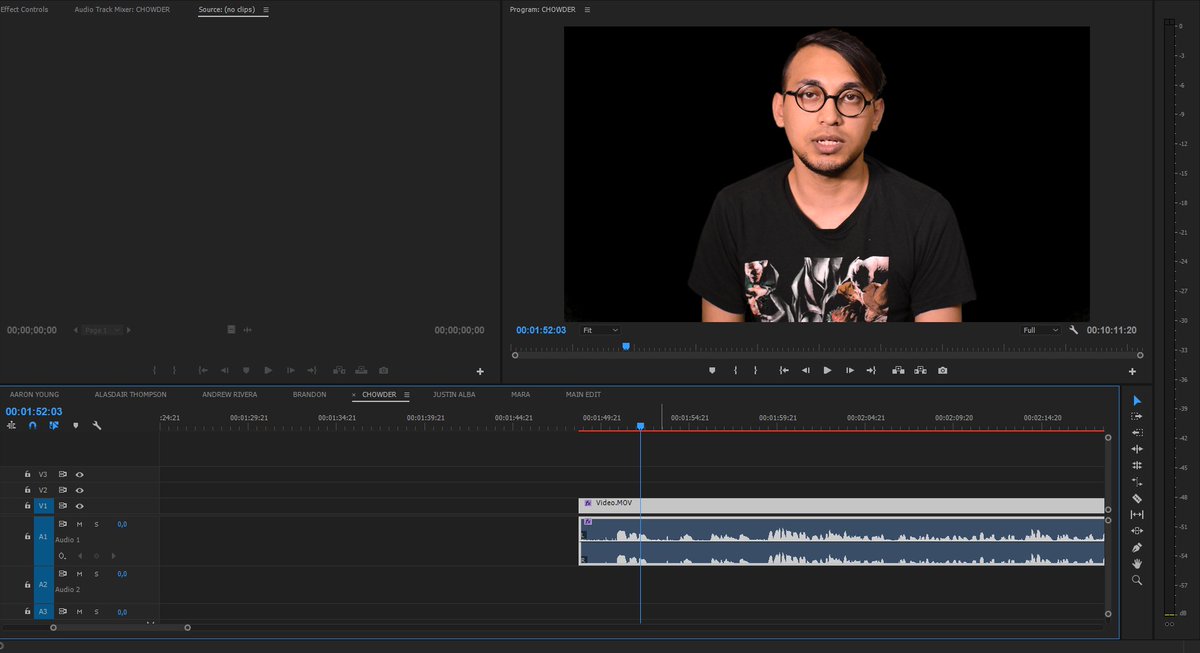Toggle V1 track targeting

tap(43, 506)
